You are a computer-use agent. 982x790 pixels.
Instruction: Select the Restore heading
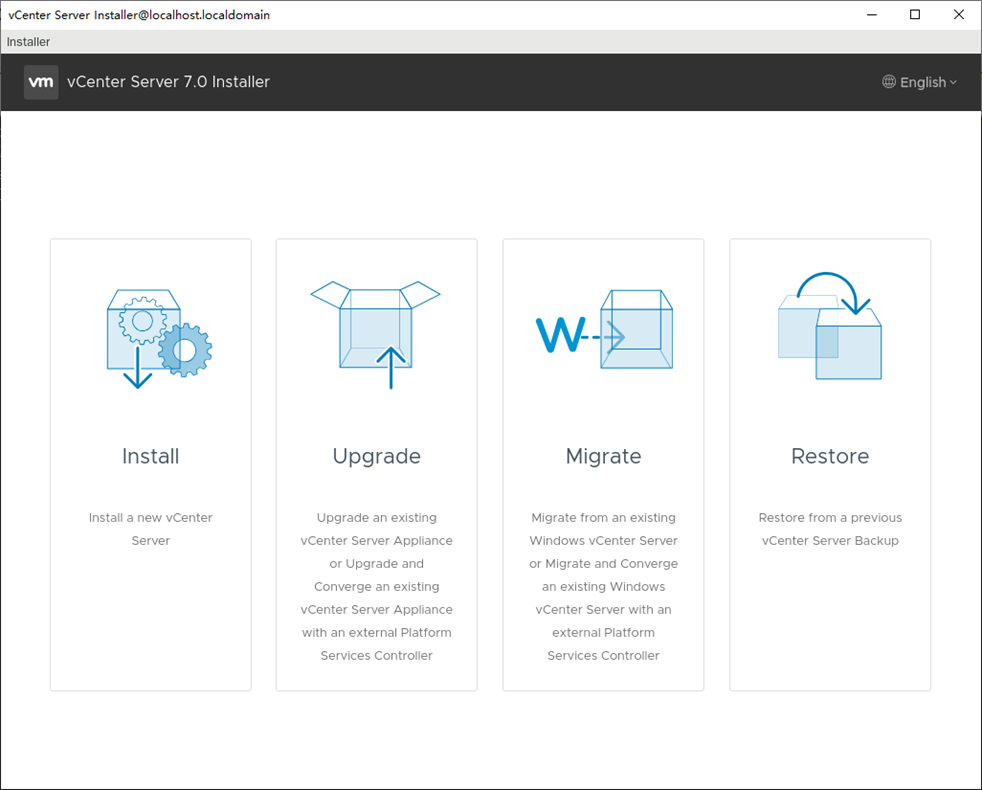(830, 456)
